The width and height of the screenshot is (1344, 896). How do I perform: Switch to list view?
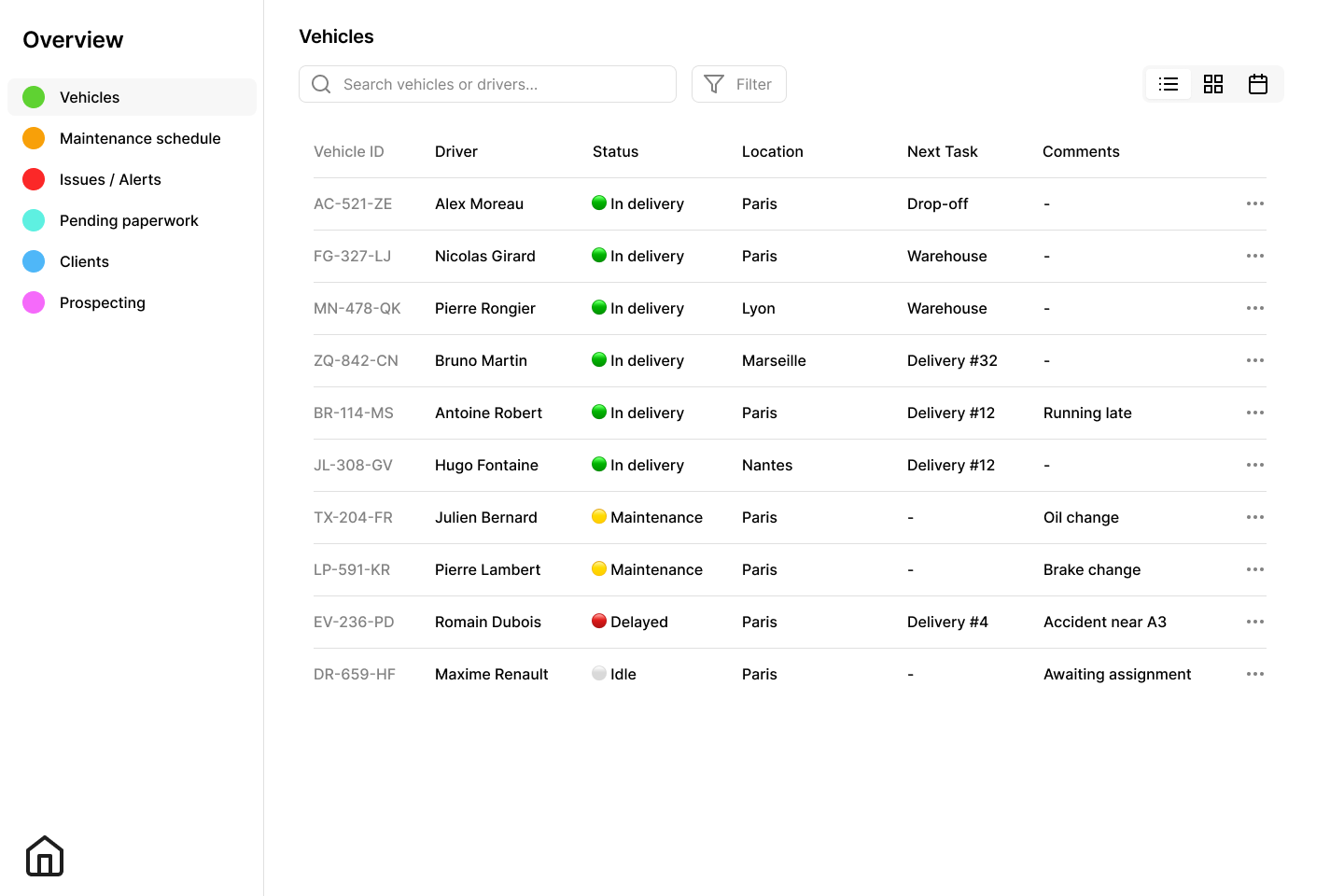click(x=1169, y=84)
